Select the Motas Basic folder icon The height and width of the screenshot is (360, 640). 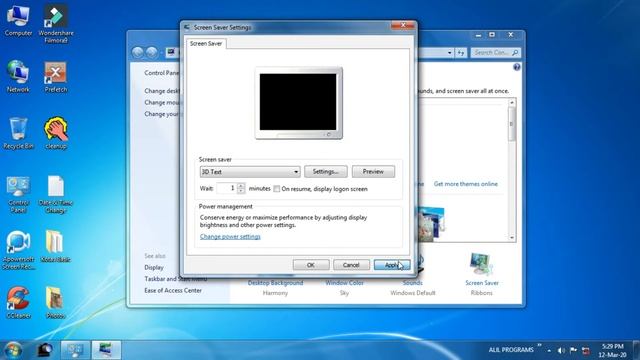55,247
